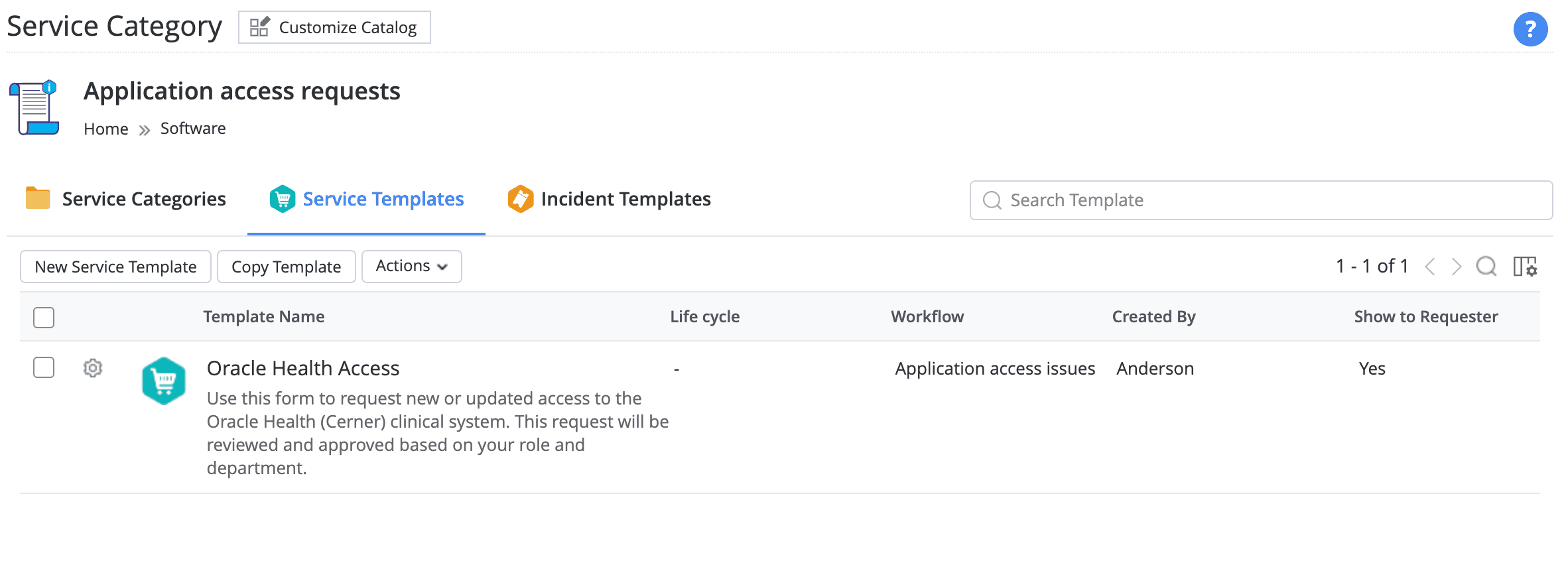Click the Customize Catalog button
Image resolution: width=1568 pixels, height=561 pixels.
(x=334, y=27)
